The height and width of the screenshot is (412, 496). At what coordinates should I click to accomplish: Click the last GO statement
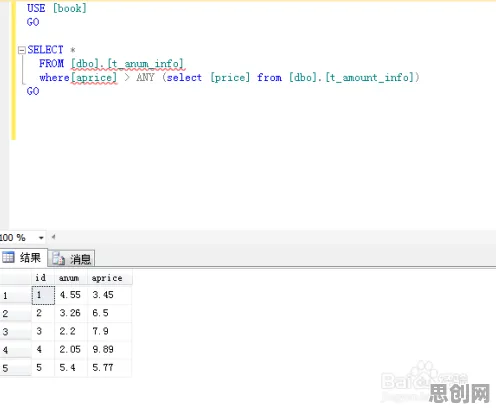[33, 91]
